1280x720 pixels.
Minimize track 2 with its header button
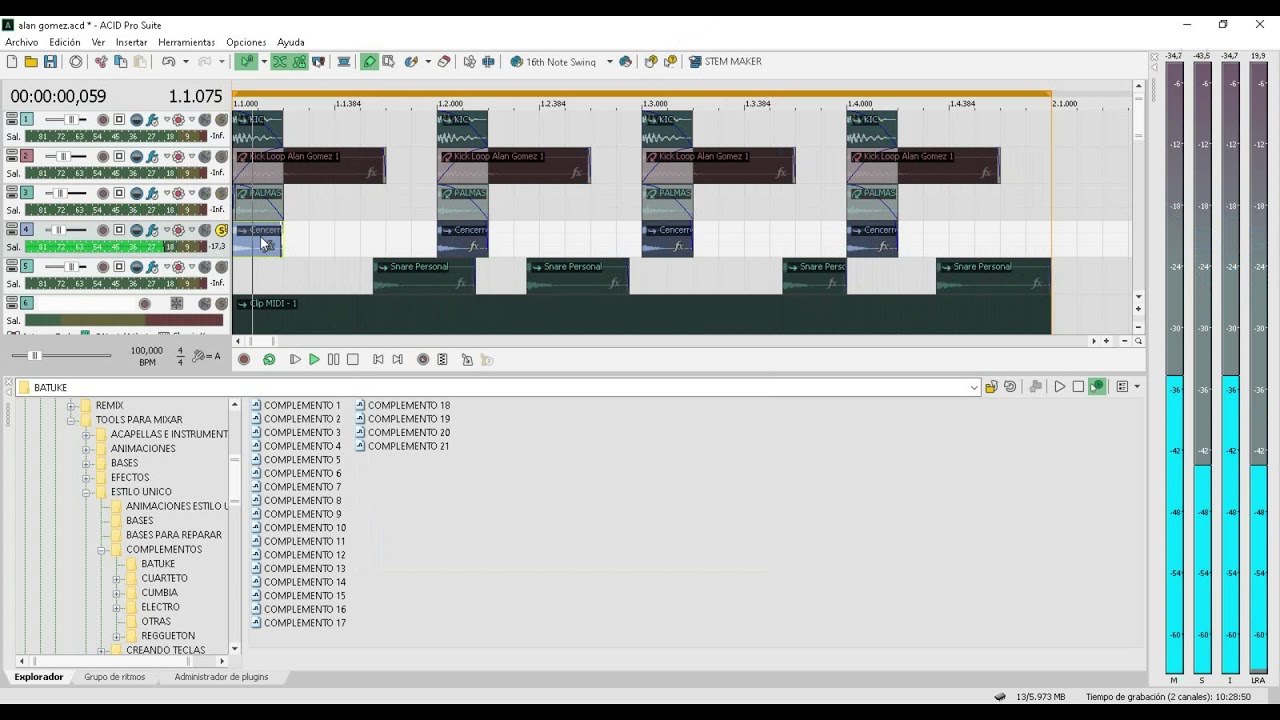click(x=12, y=153)
